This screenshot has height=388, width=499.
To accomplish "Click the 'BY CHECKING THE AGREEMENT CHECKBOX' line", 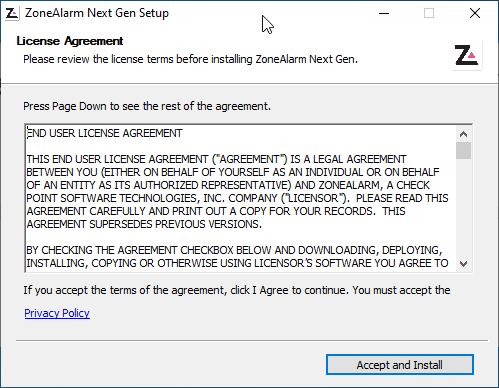I will [x=234, y=250].
